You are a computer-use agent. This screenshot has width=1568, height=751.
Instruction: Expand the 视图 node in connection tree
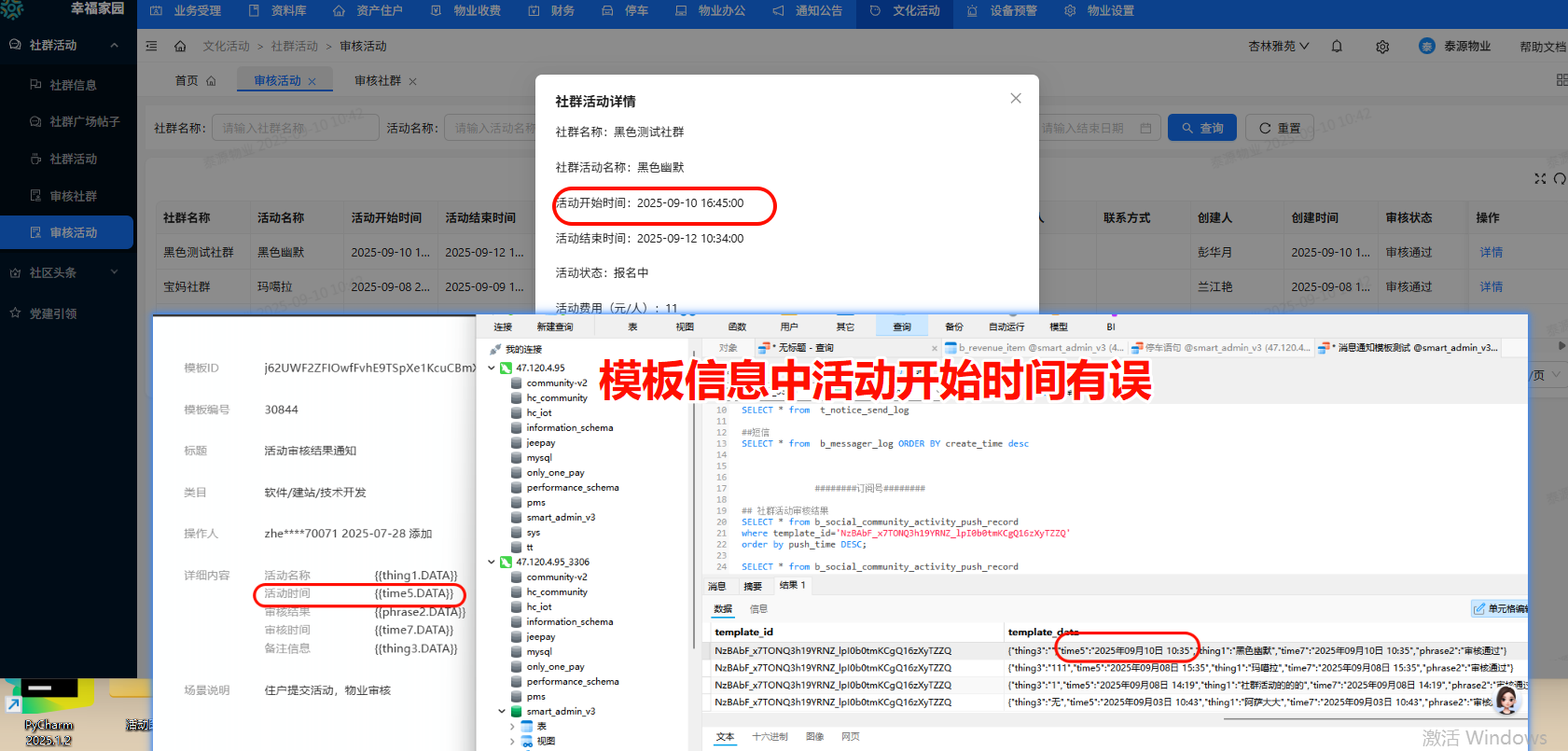[512, 741]
